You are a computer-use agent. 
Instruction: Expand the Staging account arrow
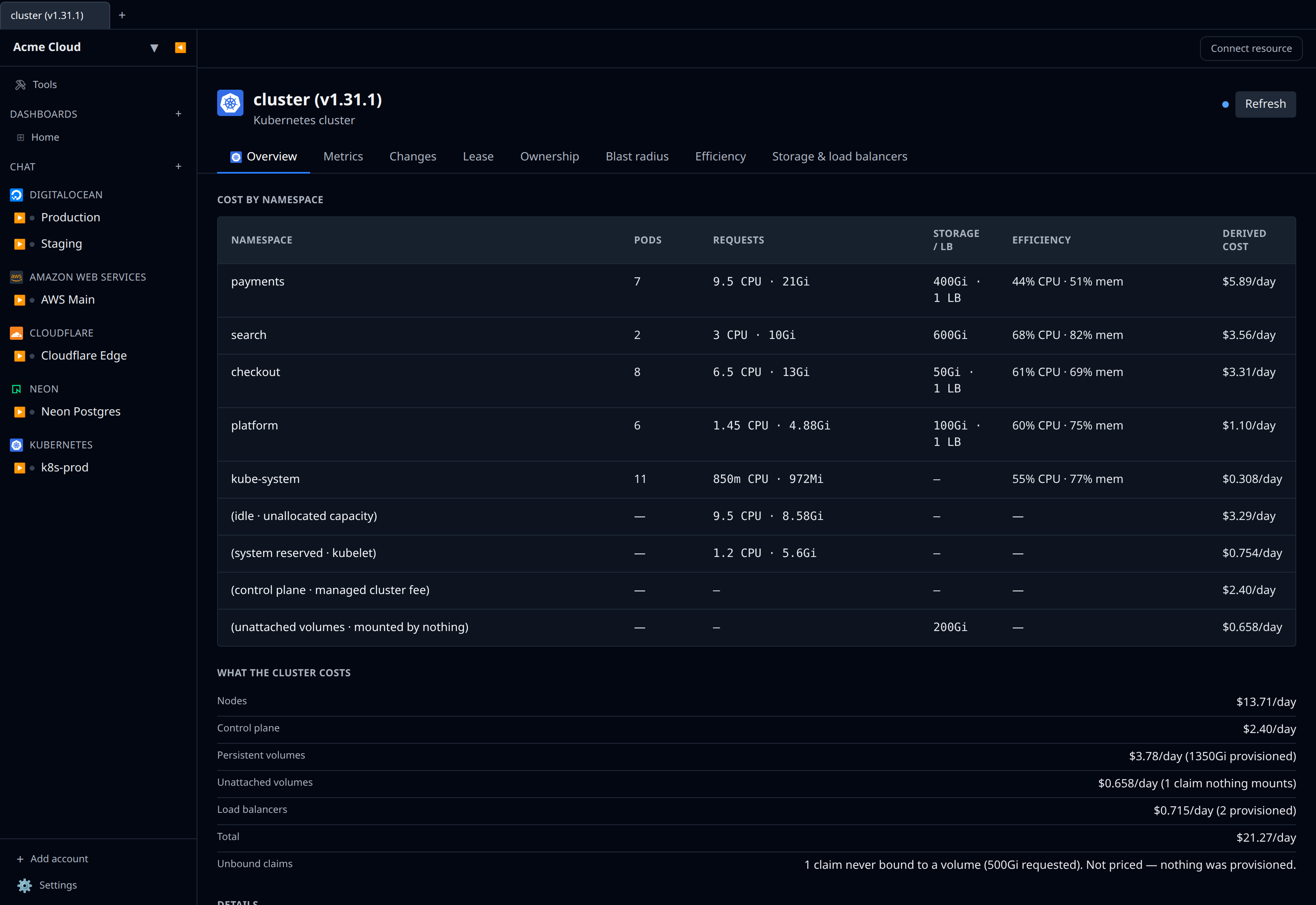(20, 244)
